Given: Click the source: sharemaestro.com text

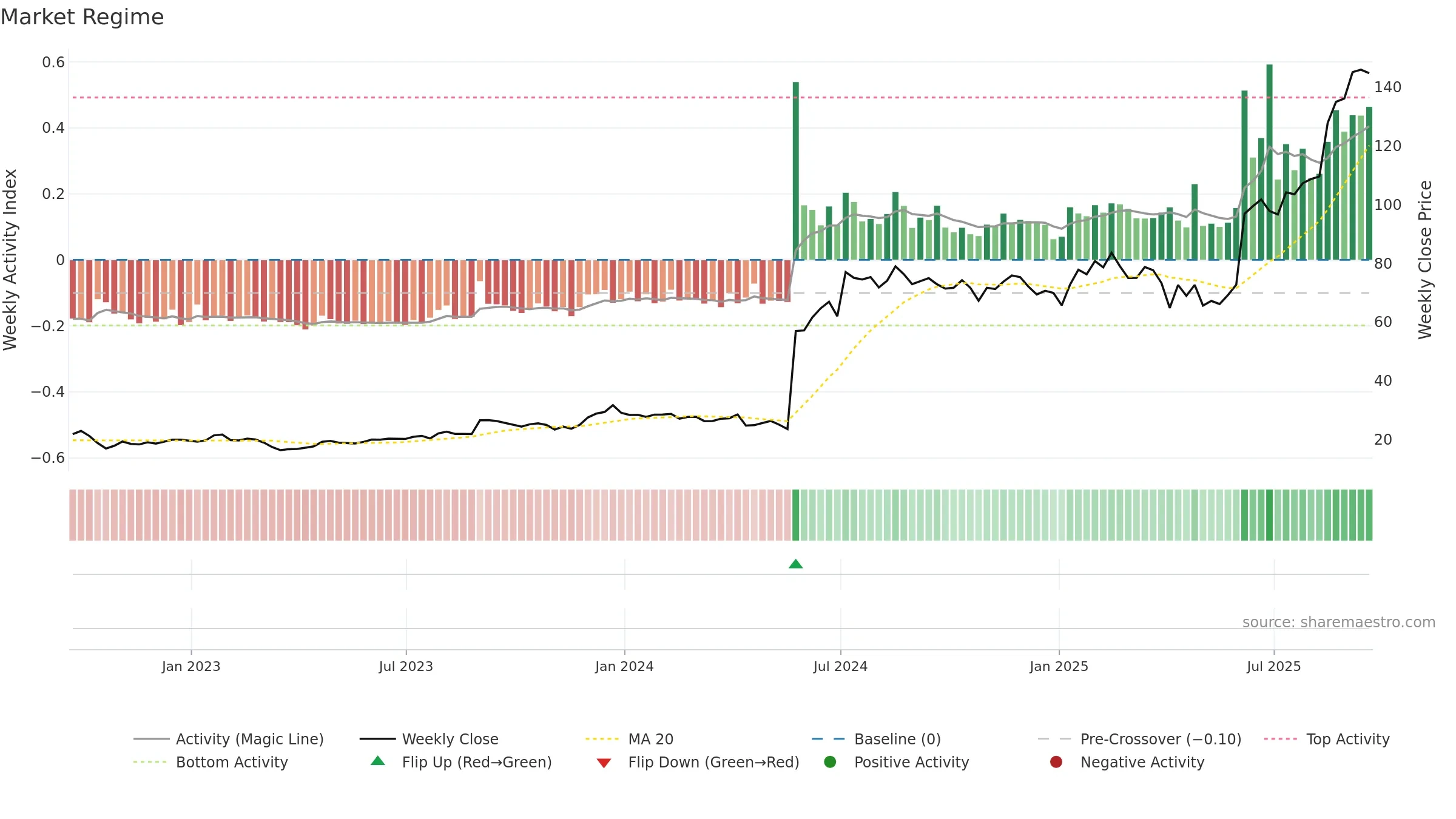Looking at the screenshot, I should [1338, 622].
